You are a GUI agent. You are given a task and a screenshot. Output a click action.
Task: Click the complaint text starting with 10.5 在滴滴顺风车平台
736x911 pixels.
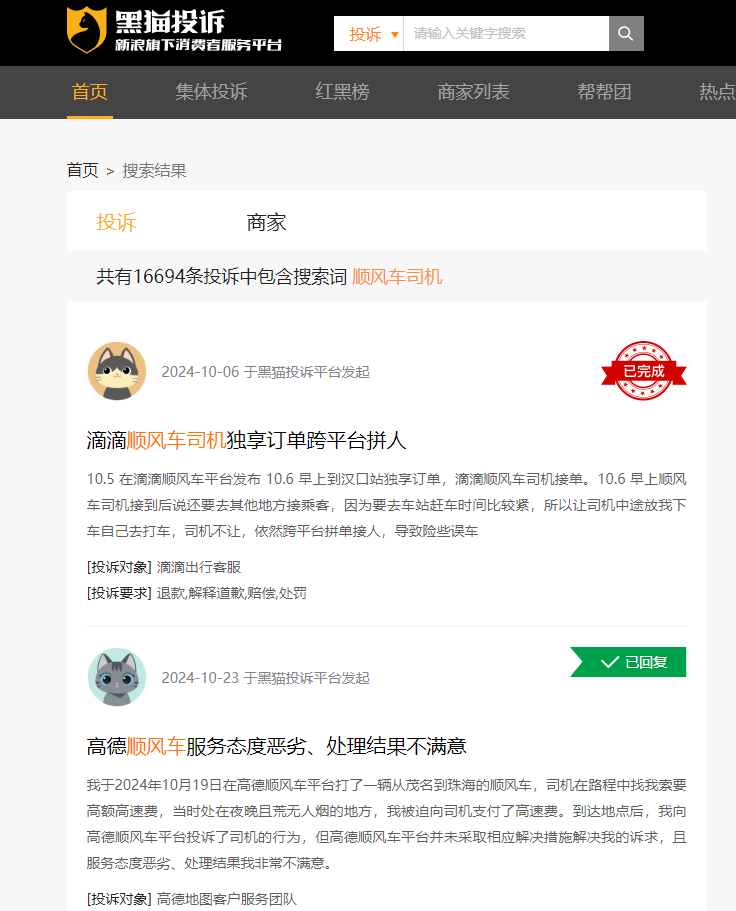(386, 504)
